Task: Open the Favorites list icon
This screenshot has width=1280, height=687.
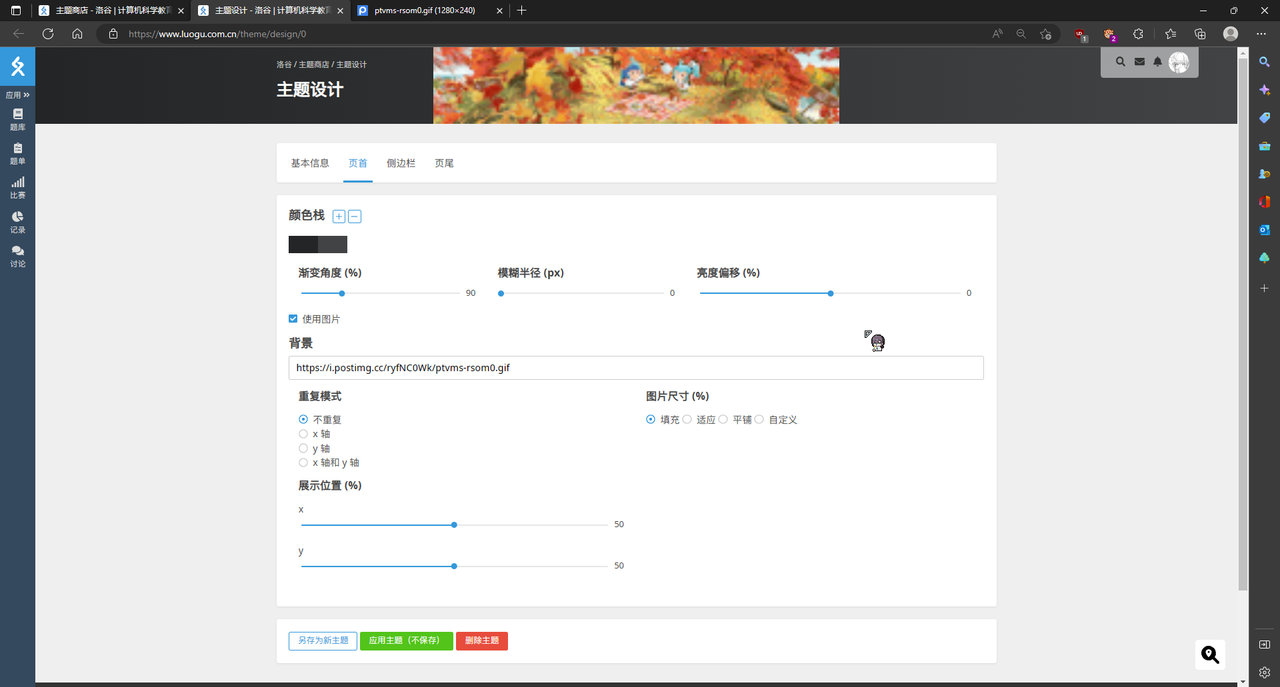Action: (x=1170, y=33)
